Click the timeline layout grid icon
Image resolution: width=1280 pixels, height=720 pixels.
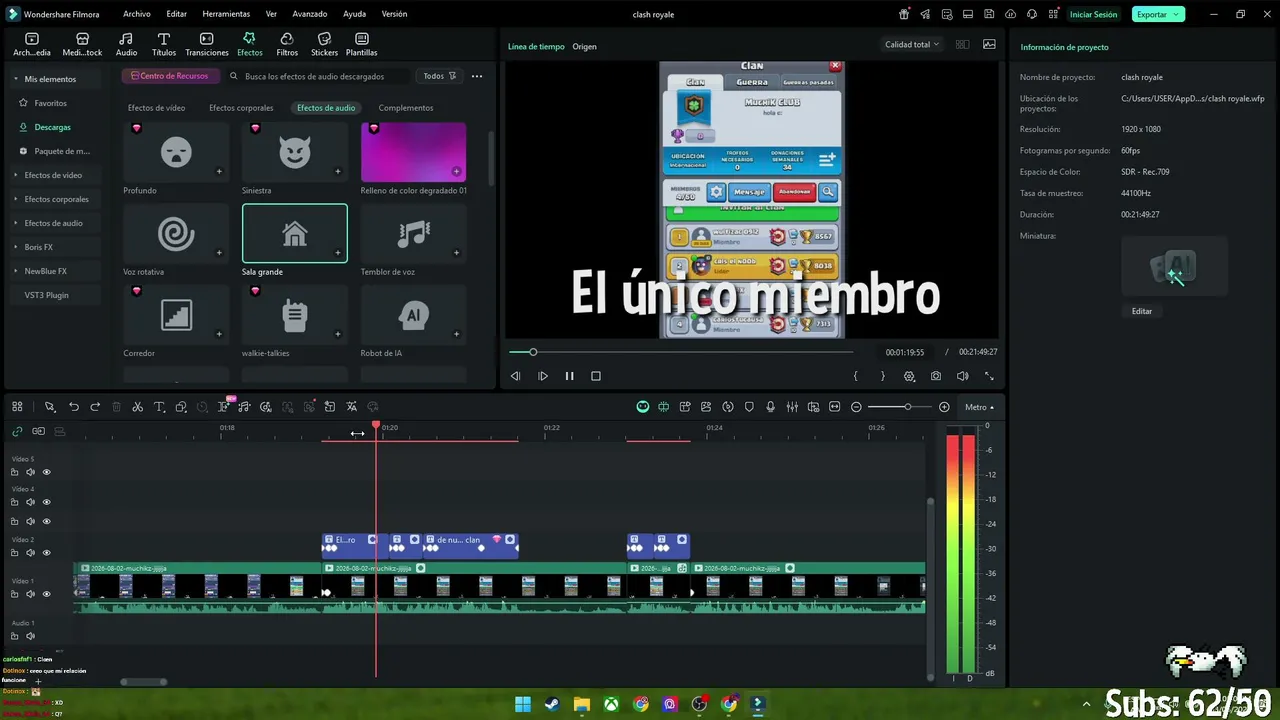click(x=17, y=407)
